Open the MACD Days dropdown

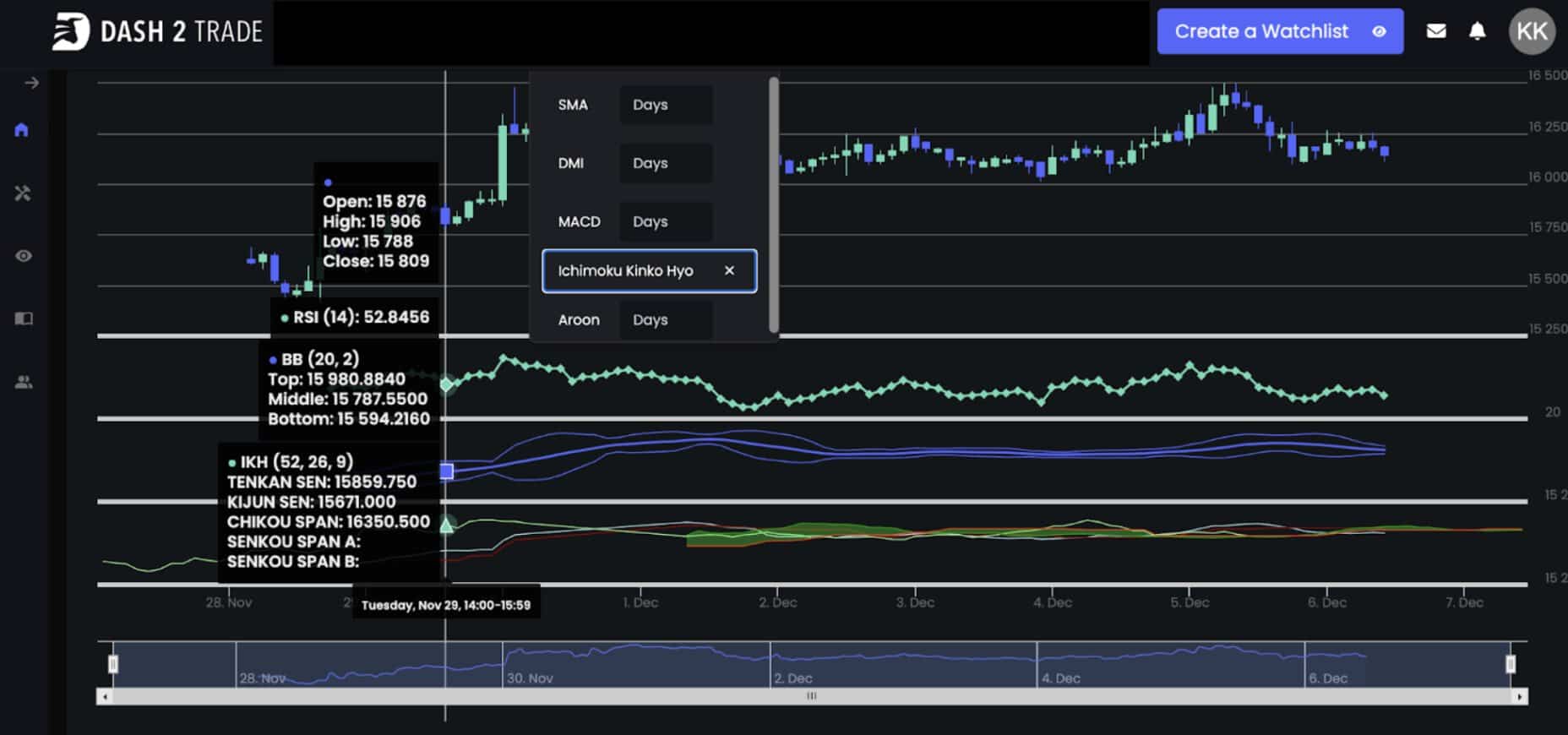coord(666,221)
